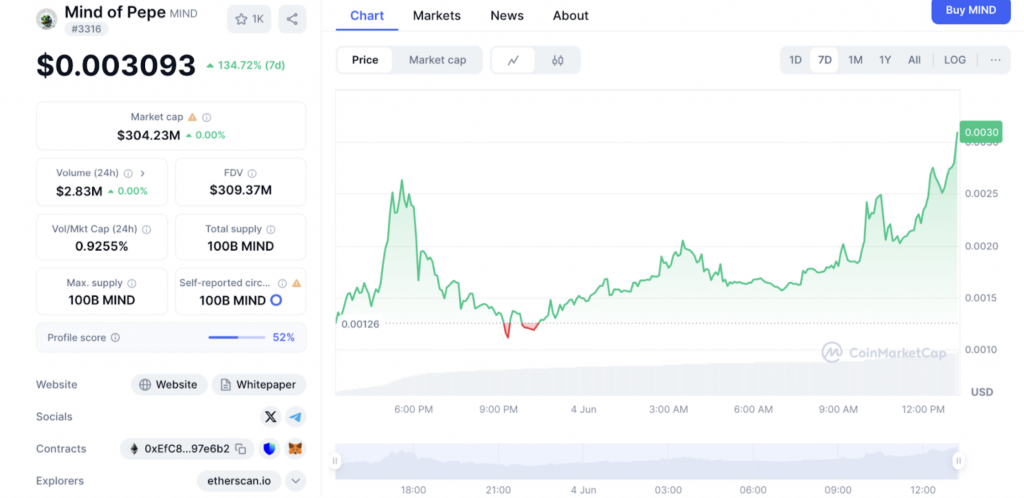Set chart range to 7D
This screenshot has width=1024, height=498.
[x=825, y=60]
